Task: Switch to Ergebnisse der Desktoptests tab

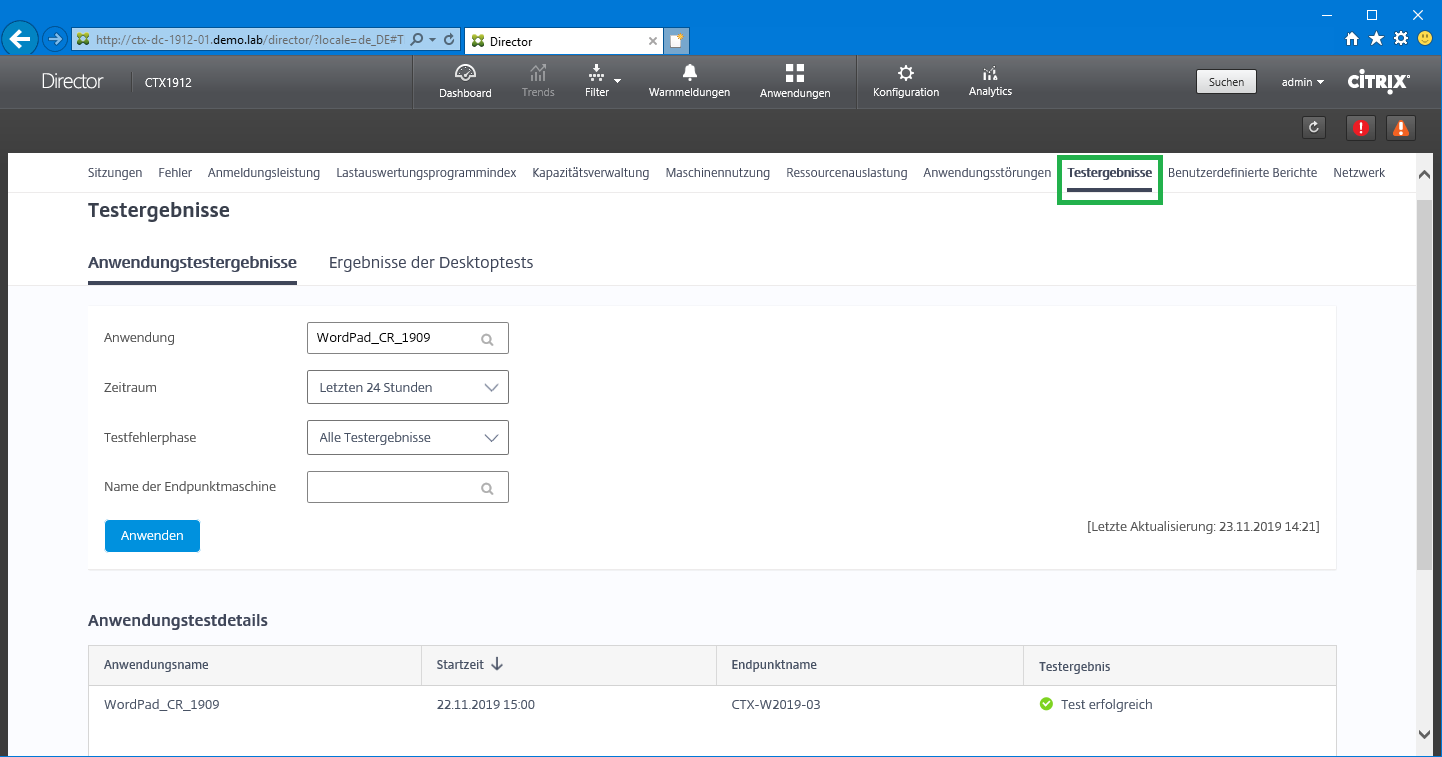Action: click(x=431, y=263)
